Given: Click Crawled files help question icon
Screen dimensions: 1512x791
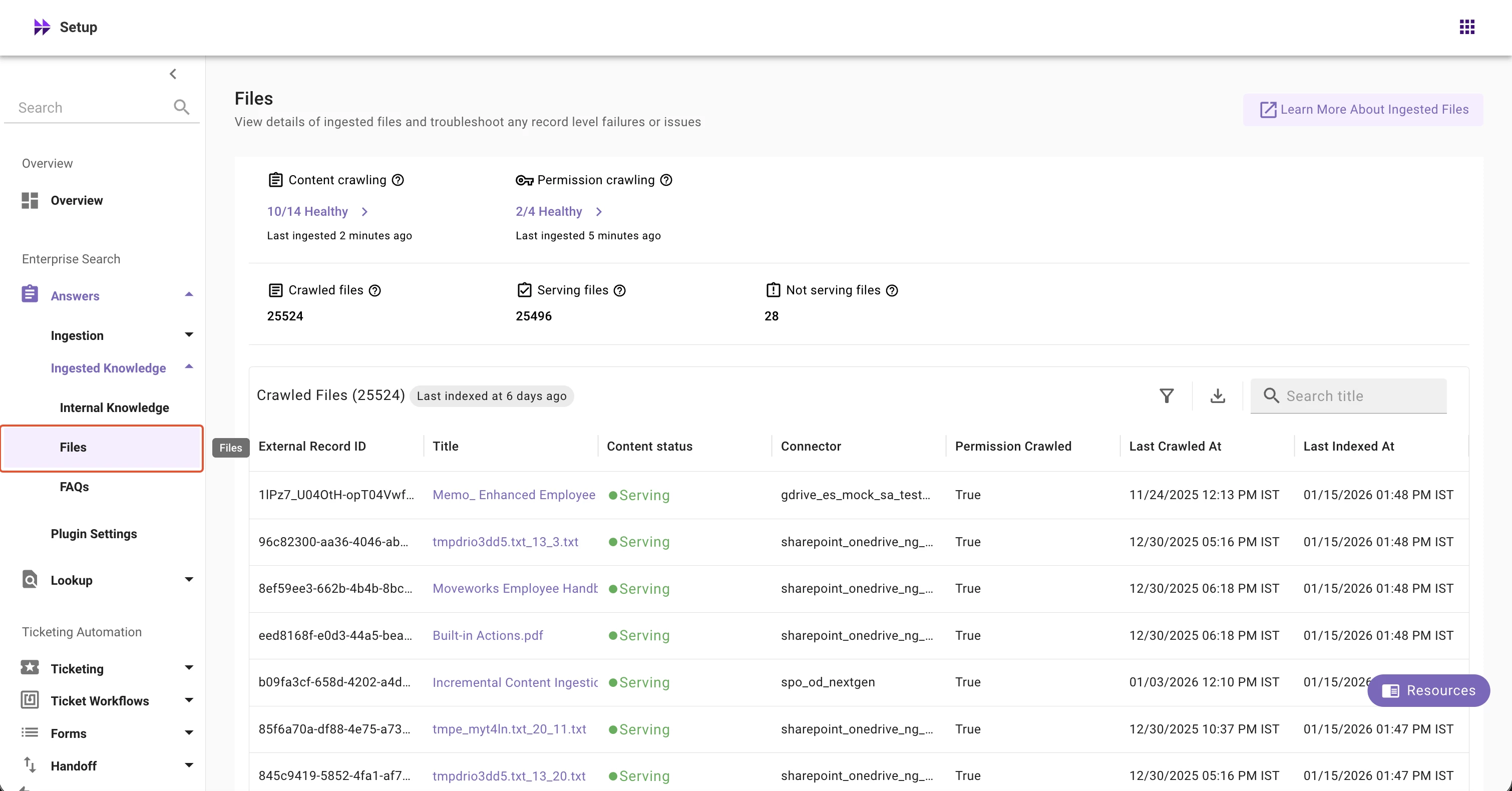Looking at the screenshot, I should click(374, 290).
